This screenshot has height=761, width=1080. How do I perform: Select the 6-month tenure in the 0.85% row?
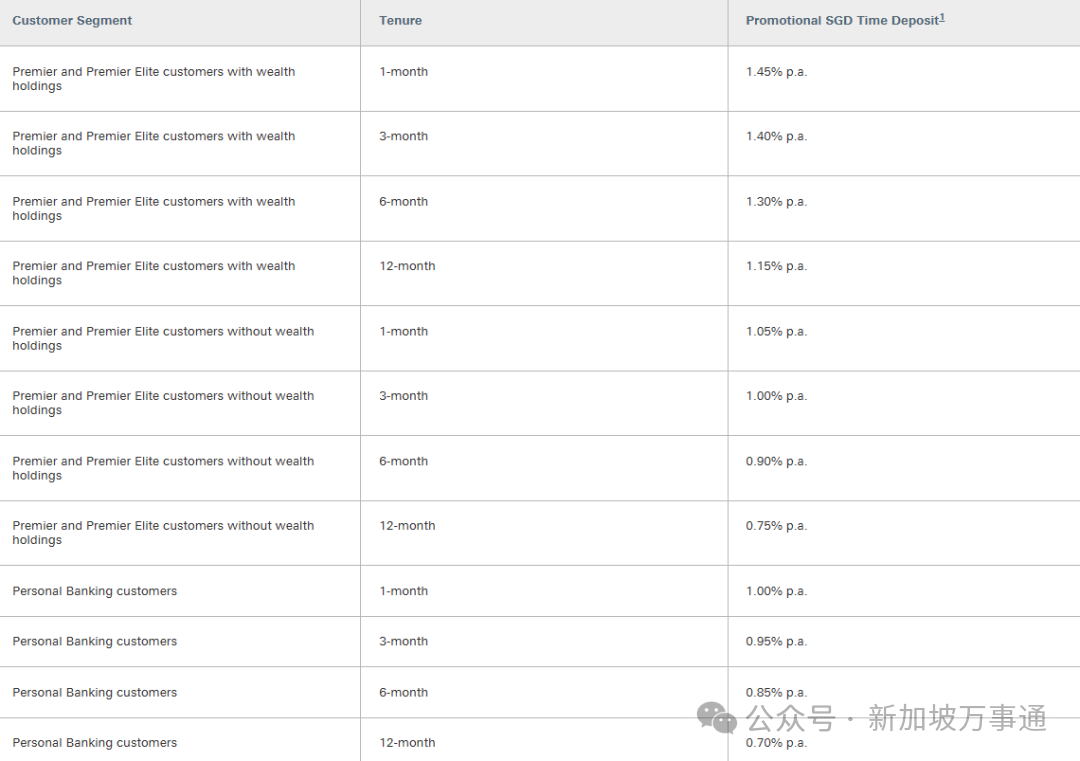pyautogui.click(x=404, y=692)
